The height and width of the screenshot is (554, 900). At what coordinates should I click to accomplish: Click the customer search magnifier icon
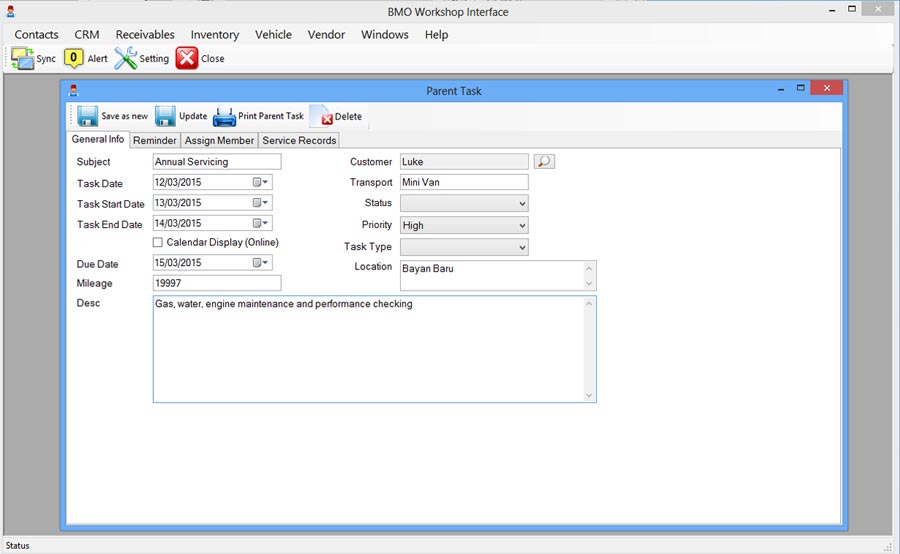544,162
